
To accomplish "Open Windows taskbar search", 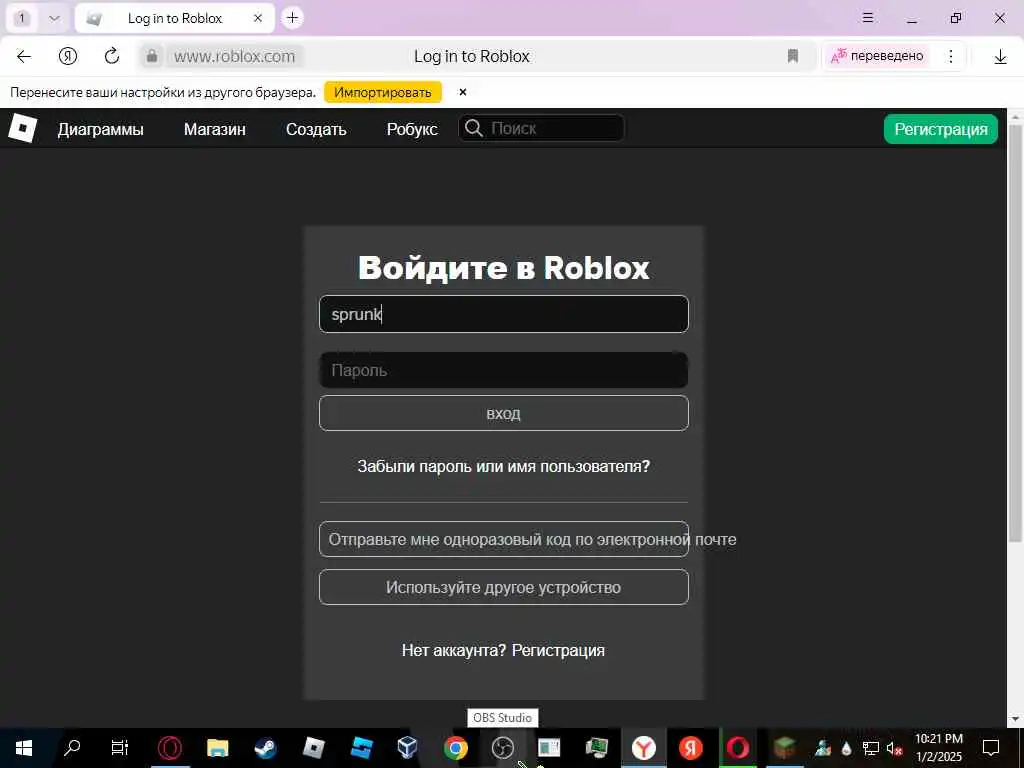I will [x=72, y=747].
